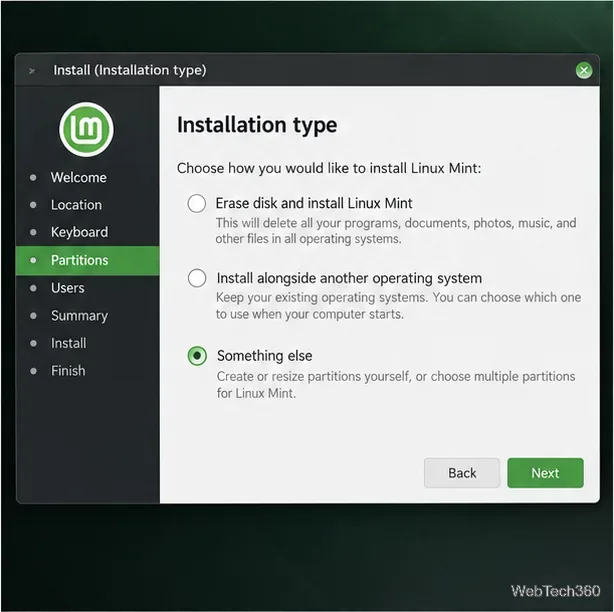Click the 'Install (Installation type)' window title
Viewport: 614px width, 612px height.
(130, 70)
